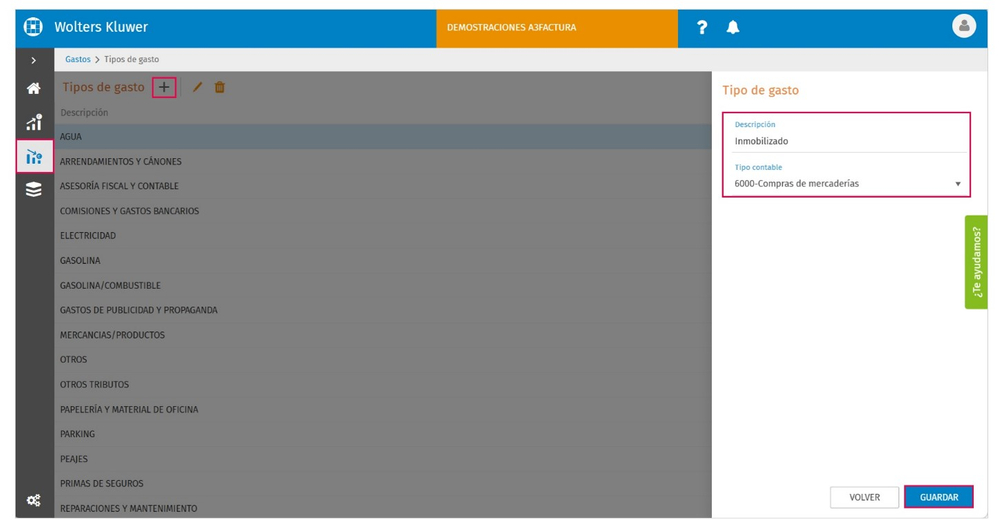
Task: Select REPARACIONES Y MANTENIMIENTO row
Action: [x=382, y=508]
